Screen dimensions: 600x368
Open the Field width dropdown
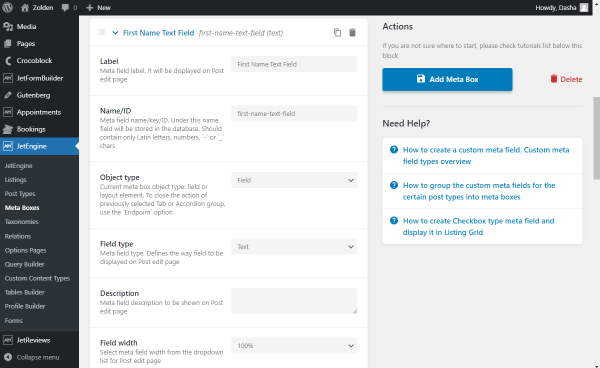point(294,345)
